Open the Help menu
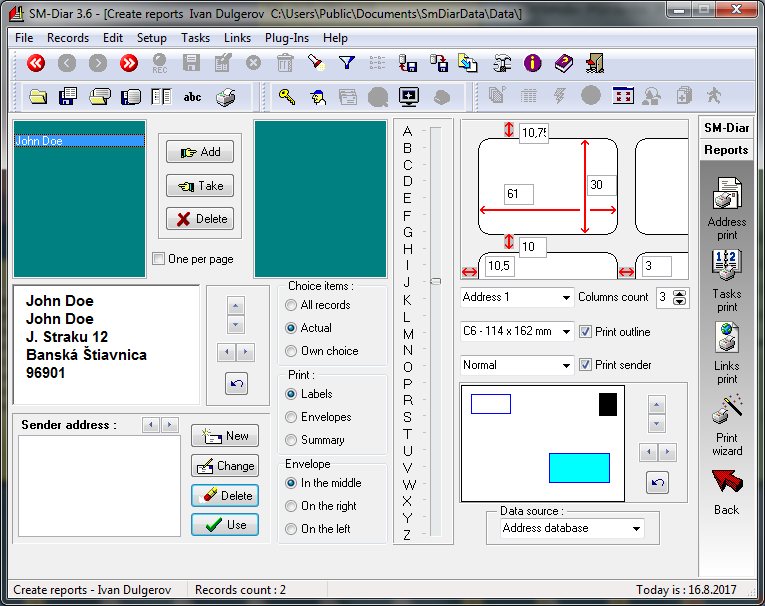This screenshot has width=765, height=606. point(335,38)
